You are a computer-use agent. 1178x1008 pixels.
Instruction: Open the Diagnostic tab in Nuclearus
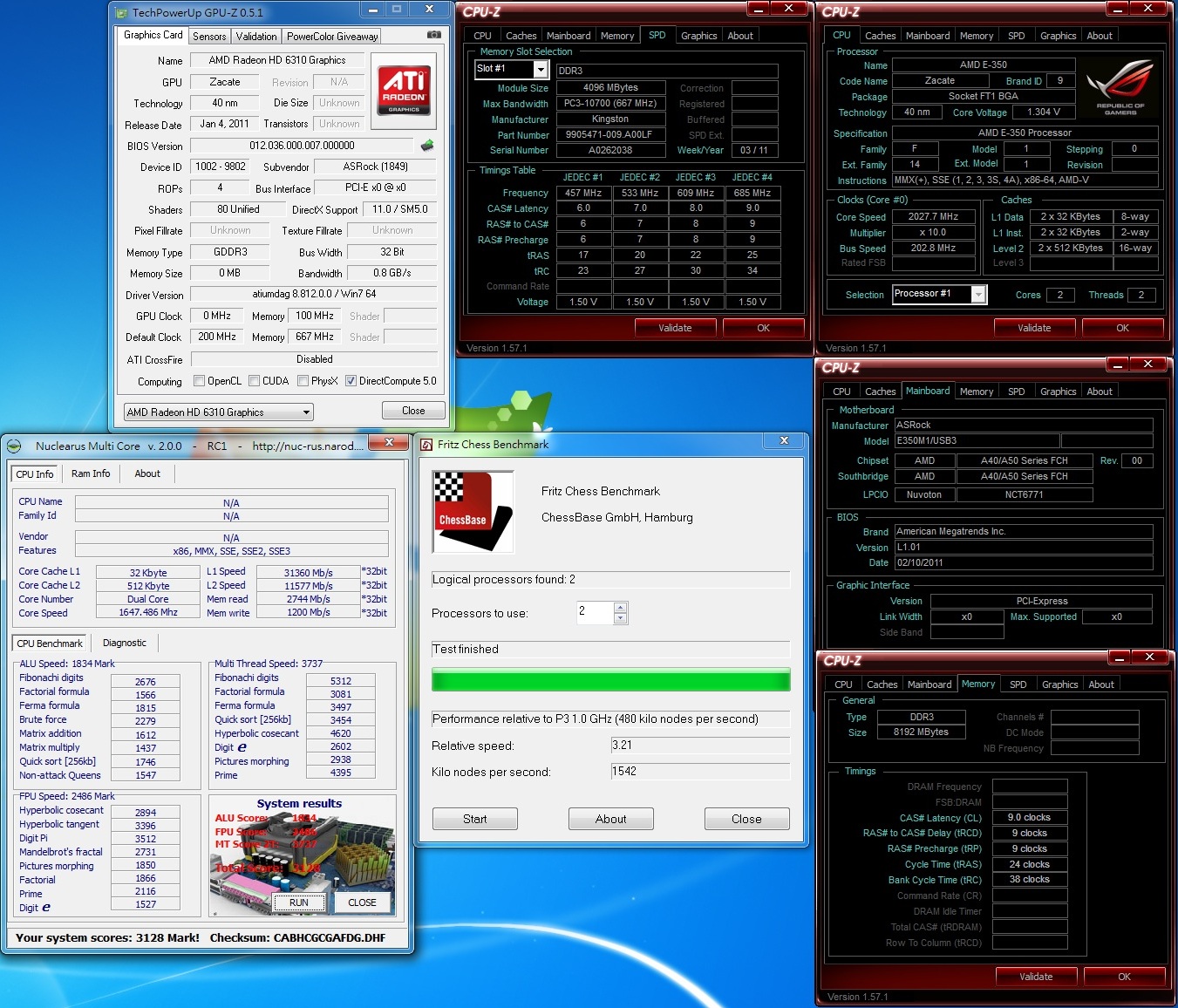125,643
